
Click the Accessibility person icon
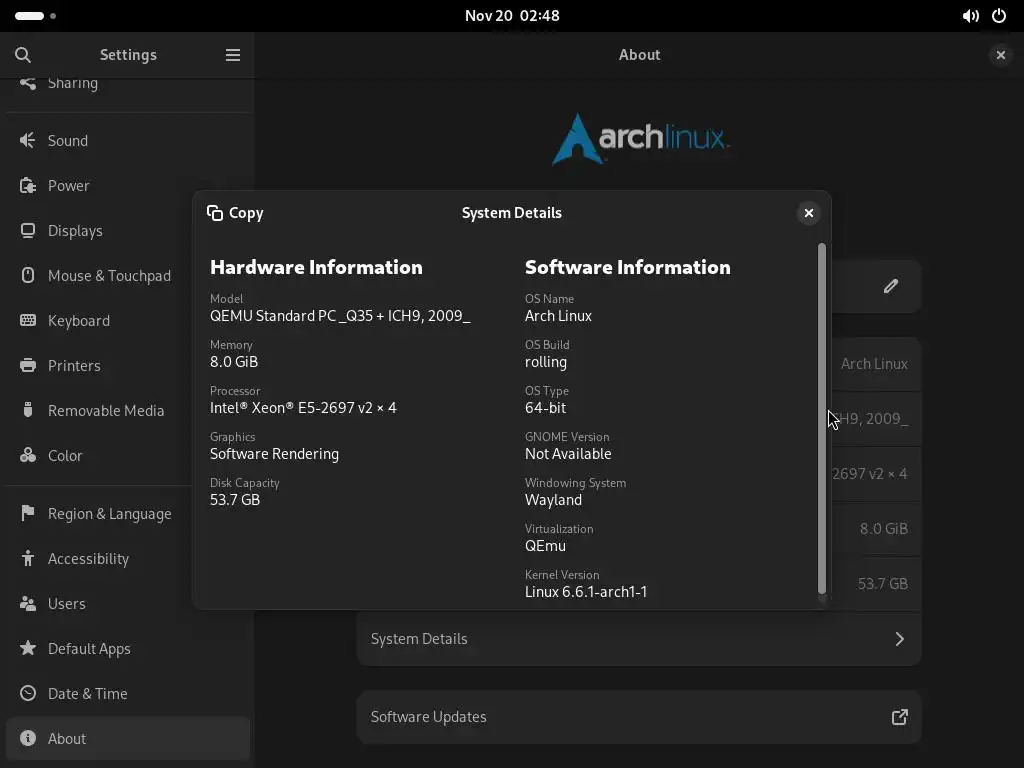point(27,558)
